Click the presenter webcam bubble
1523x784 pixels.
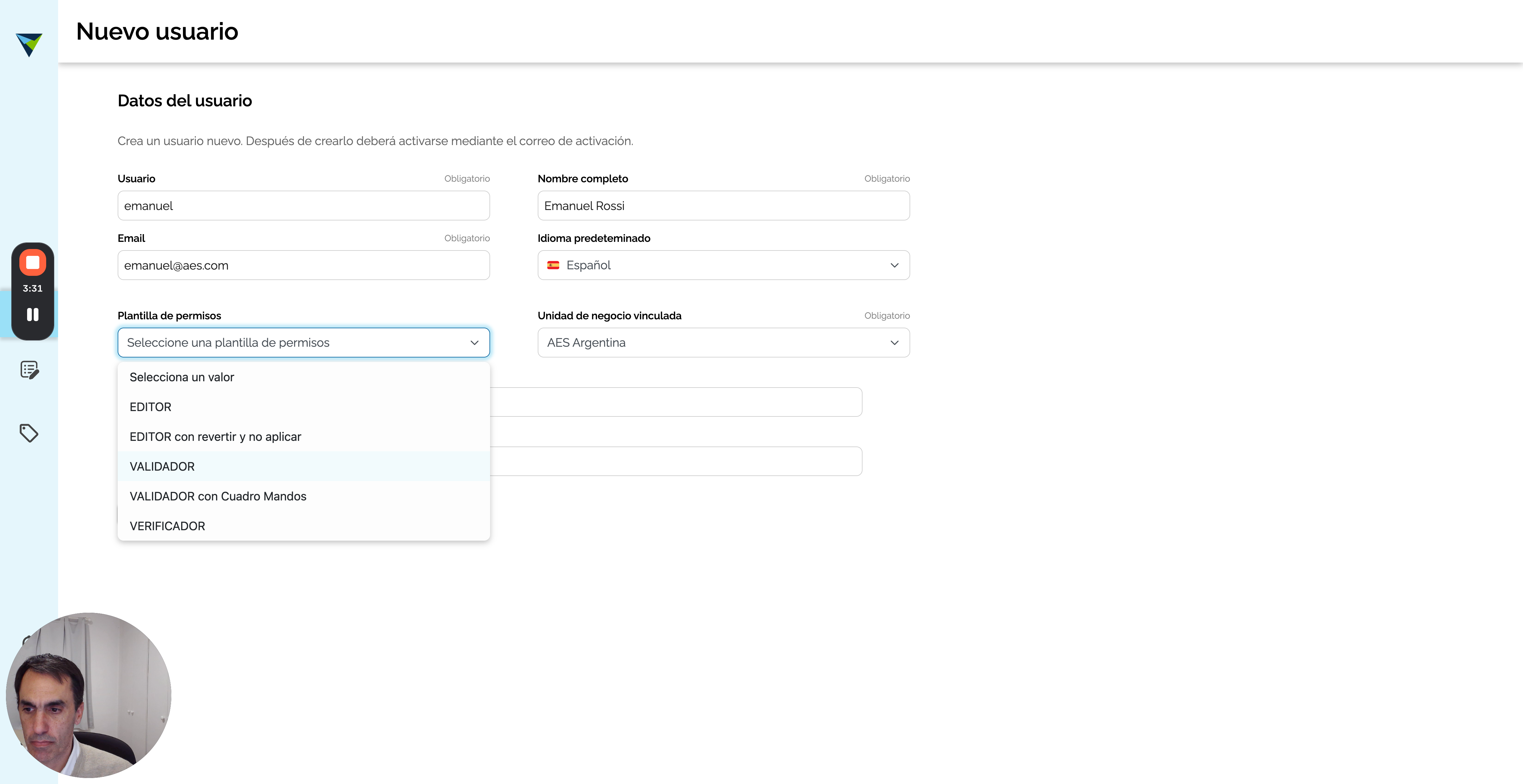[89, 695]
